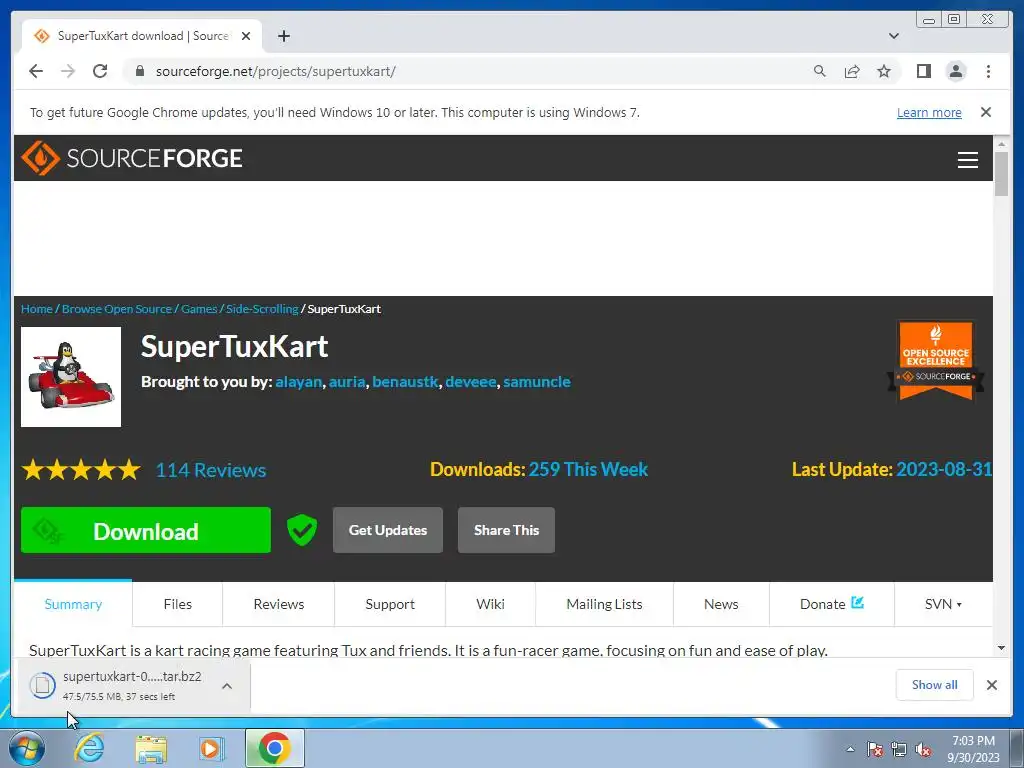
Task: Open the Wiki tab
Action: (490, 604)
